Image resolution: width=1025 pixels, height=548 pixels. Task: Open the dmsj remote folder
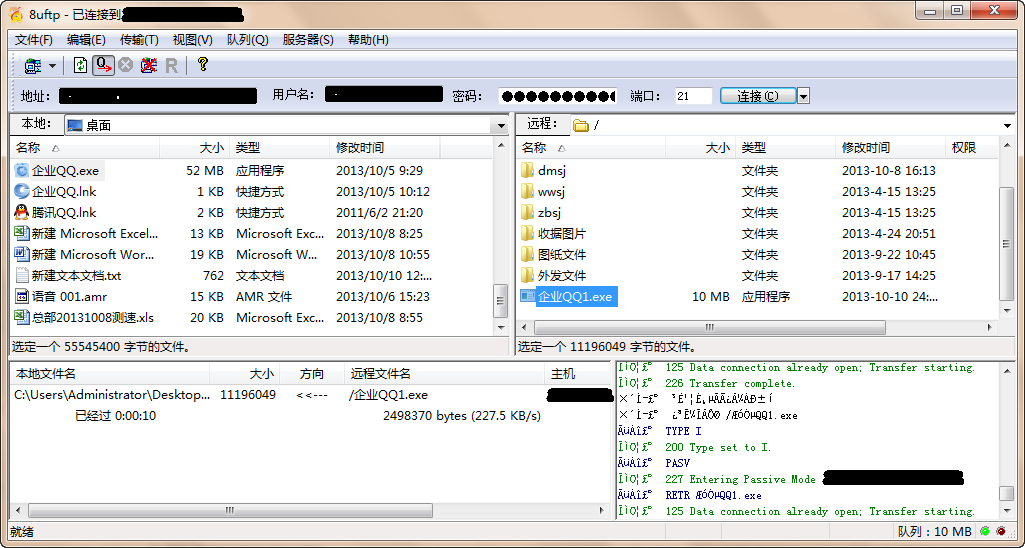(x=551, y=171)
